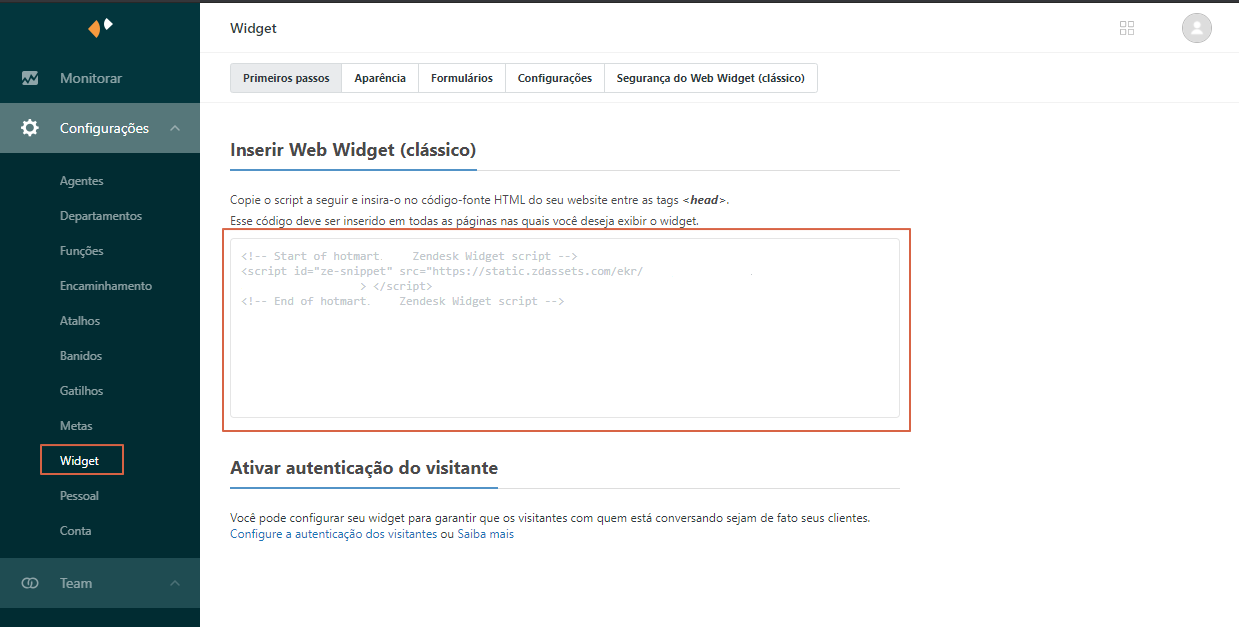The height and width of the screenshot is (627, 1239).
Task: Select Widget in the sidebar
Action: coord(80,461)
